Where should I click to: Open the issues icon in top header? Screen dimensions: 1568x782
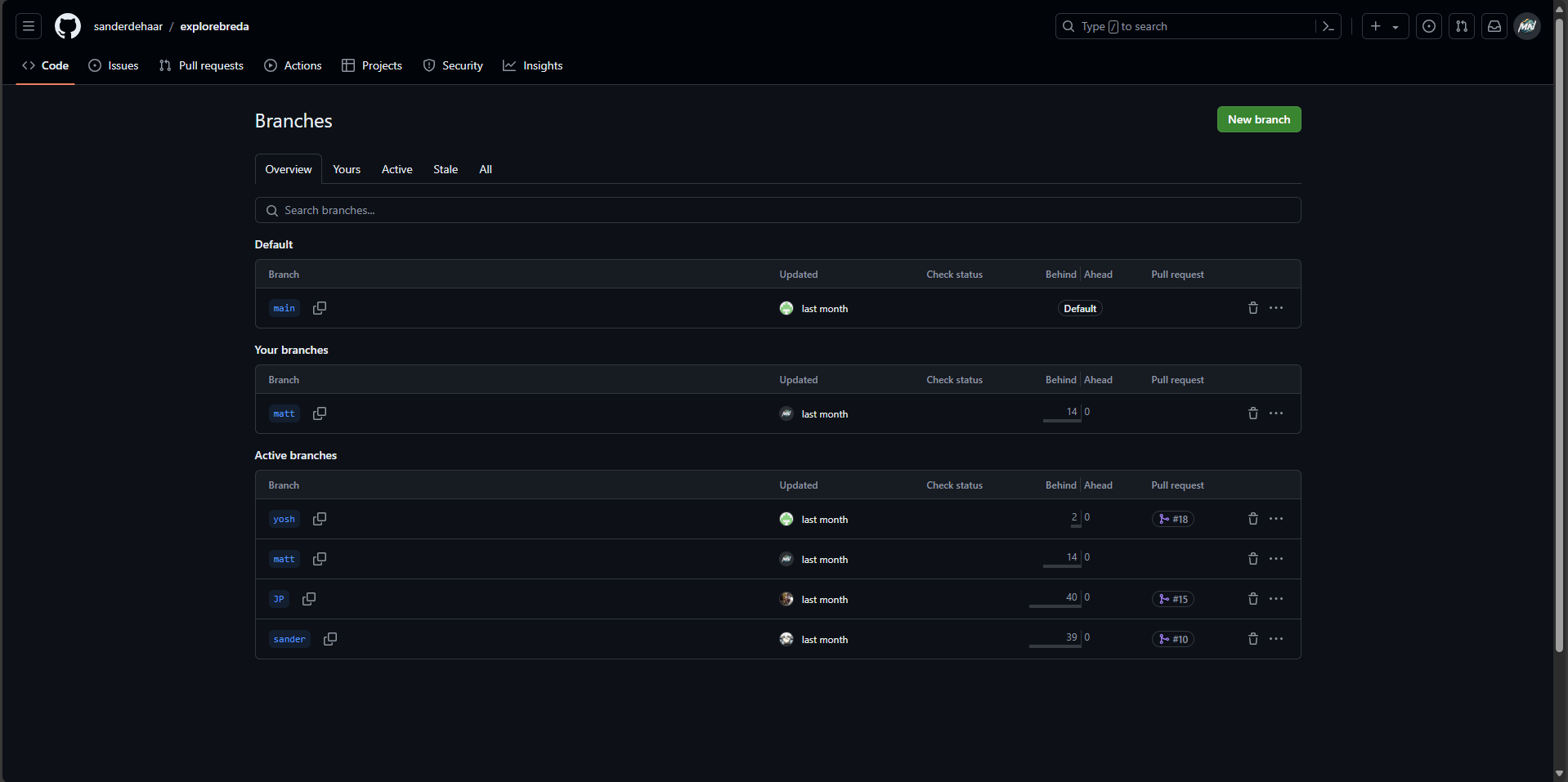(1428, 26)
